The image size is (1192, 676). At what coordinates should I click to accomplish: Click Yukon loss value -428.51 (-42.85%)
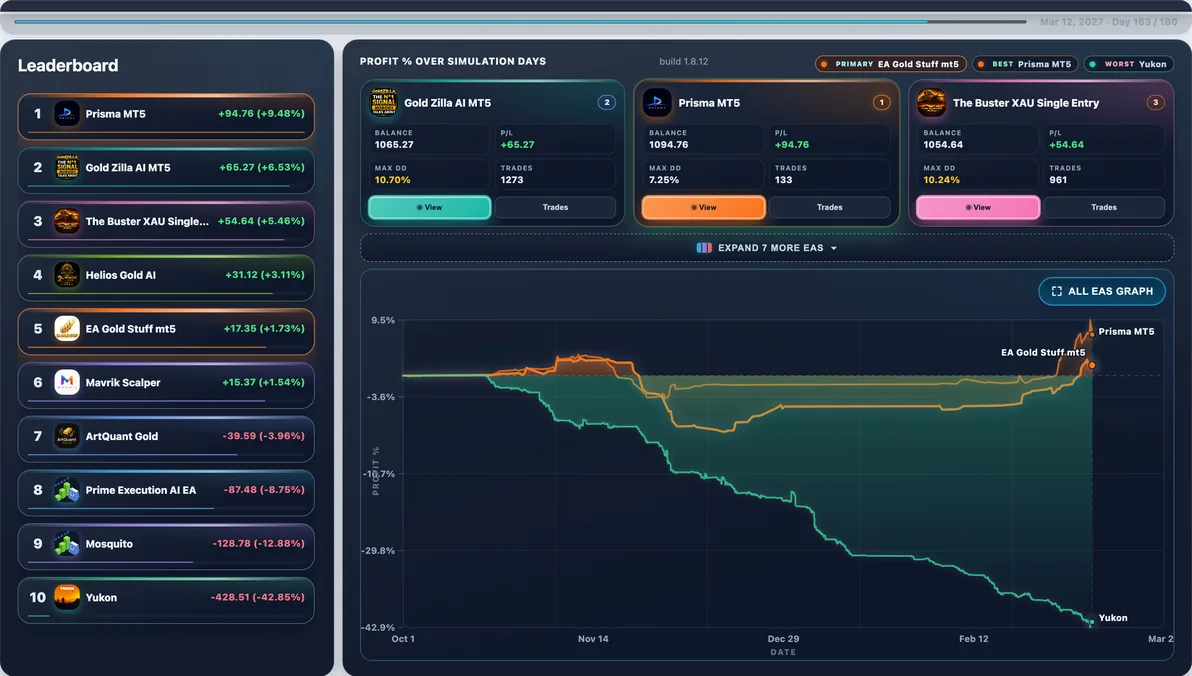click(257, 598)
